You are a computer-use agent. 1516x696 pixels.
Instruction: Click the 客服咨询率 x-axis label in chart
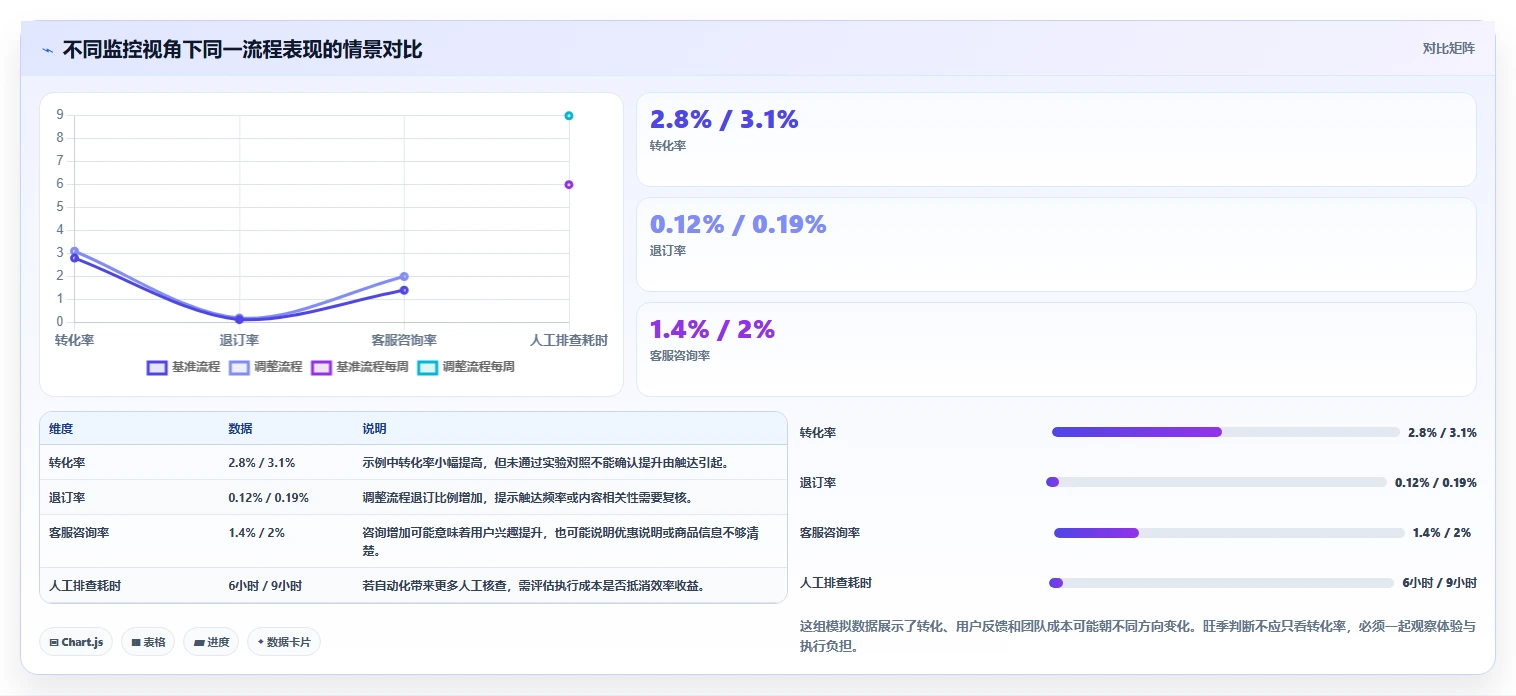coord(404,340)
